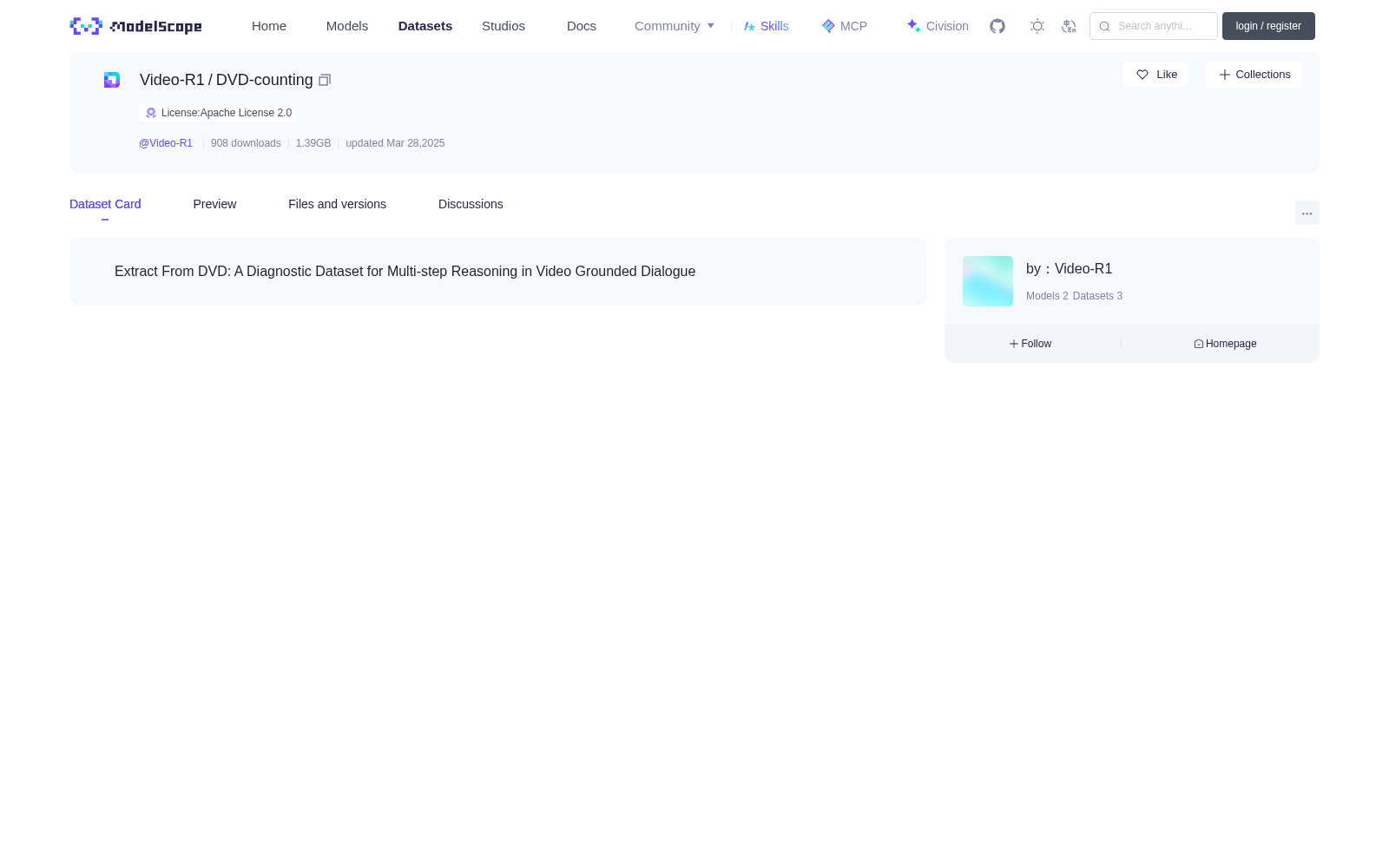The image size is (1389, 868).
Task: Open the Docs nav item
Action: coord(582,26)
